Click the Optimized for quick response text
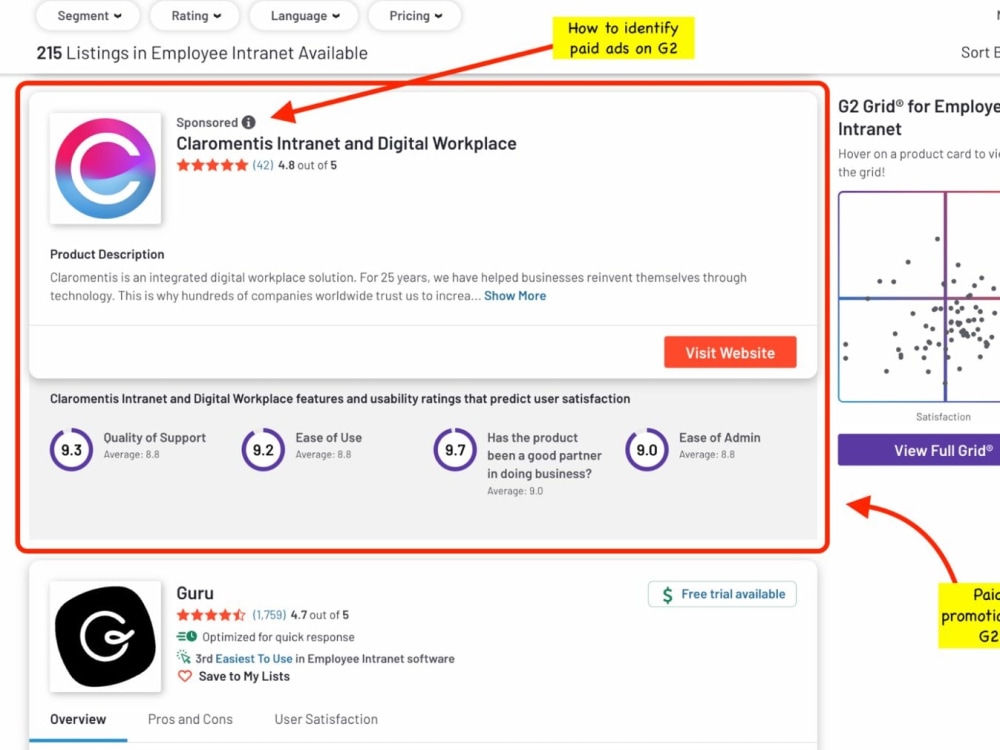 pos(278,637)
